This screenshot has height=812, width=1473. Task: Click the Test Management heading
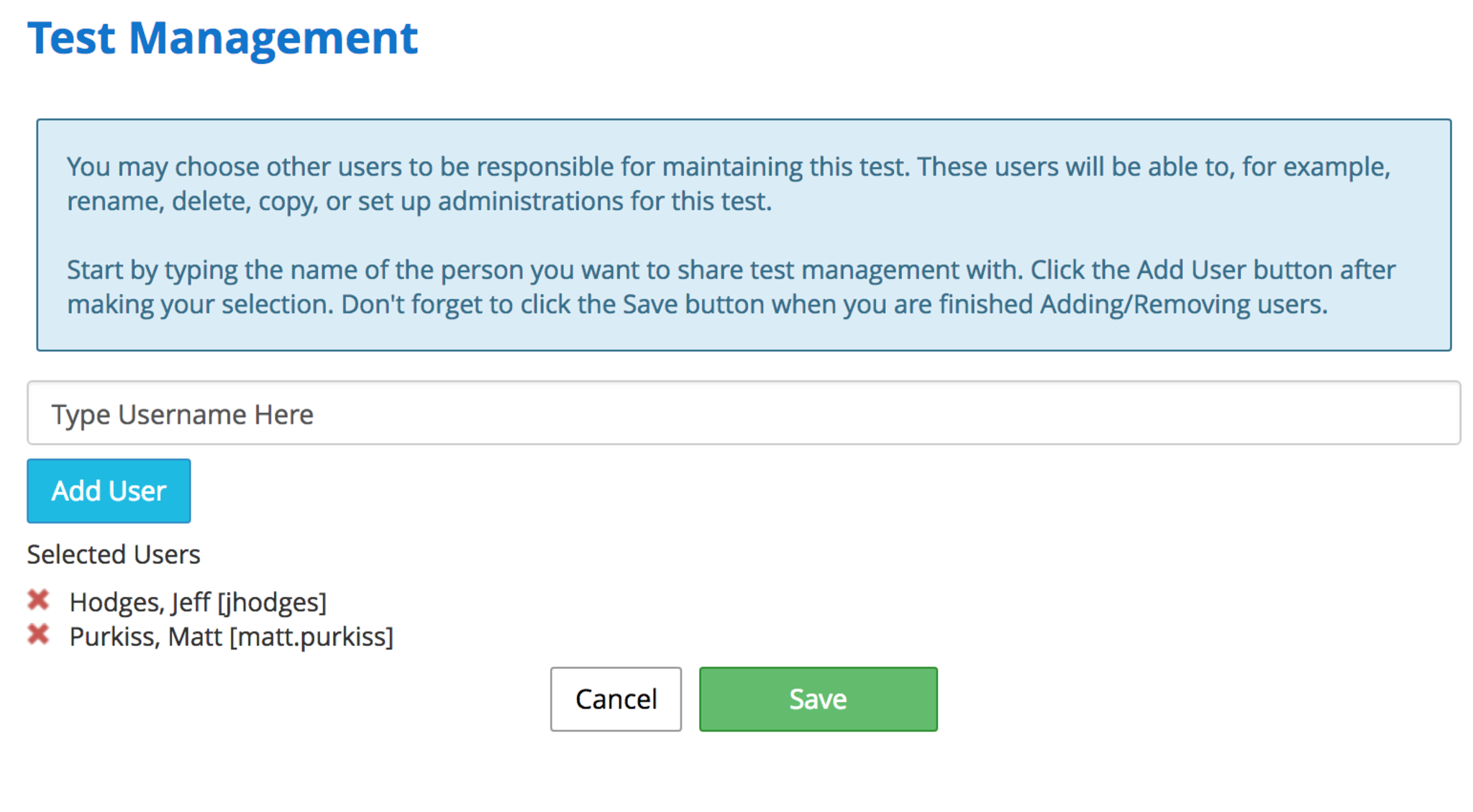tap(222, 37)
